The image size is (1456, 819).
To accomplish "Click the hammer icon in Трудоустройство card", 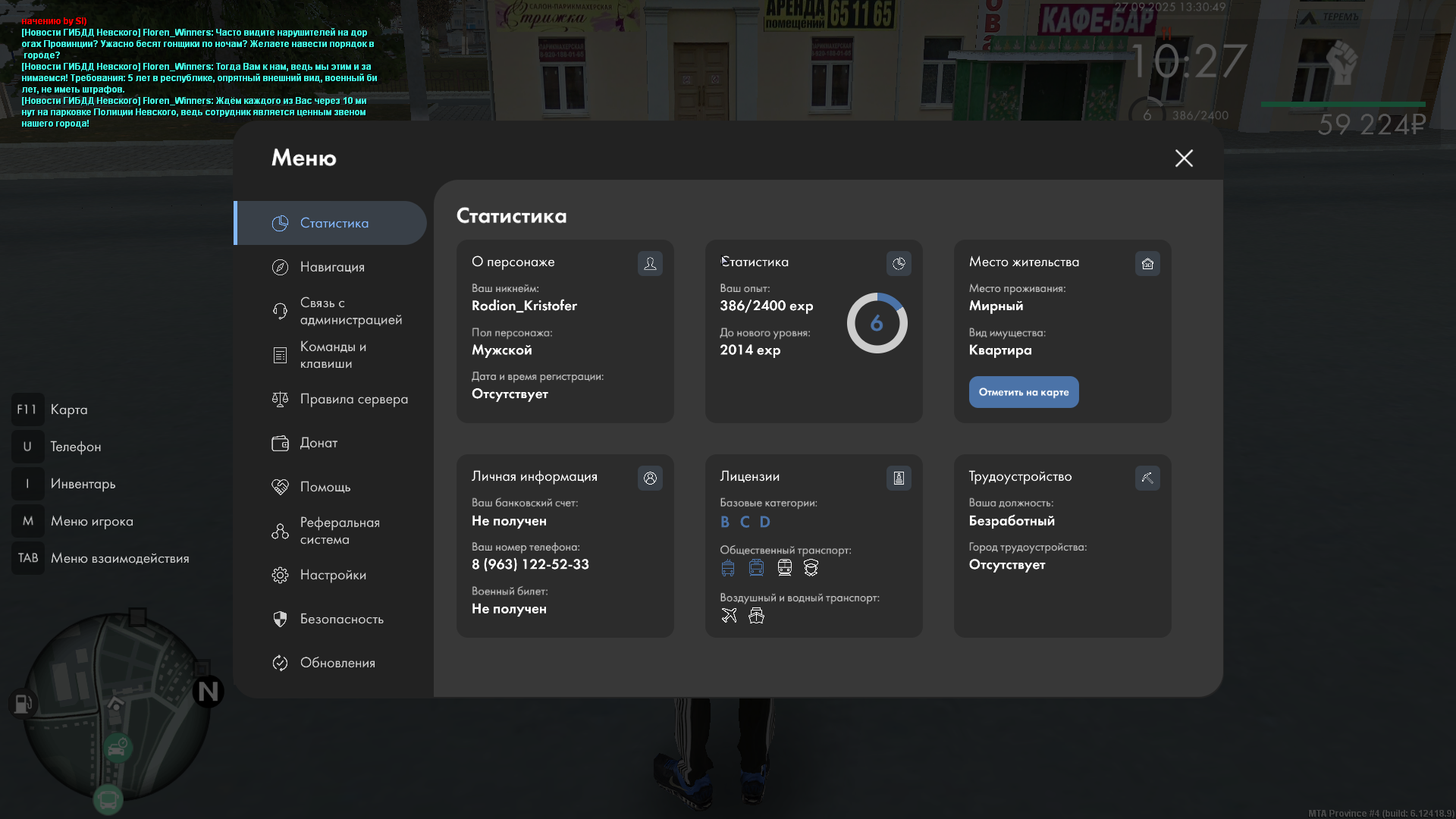I will coord(1147,478).
